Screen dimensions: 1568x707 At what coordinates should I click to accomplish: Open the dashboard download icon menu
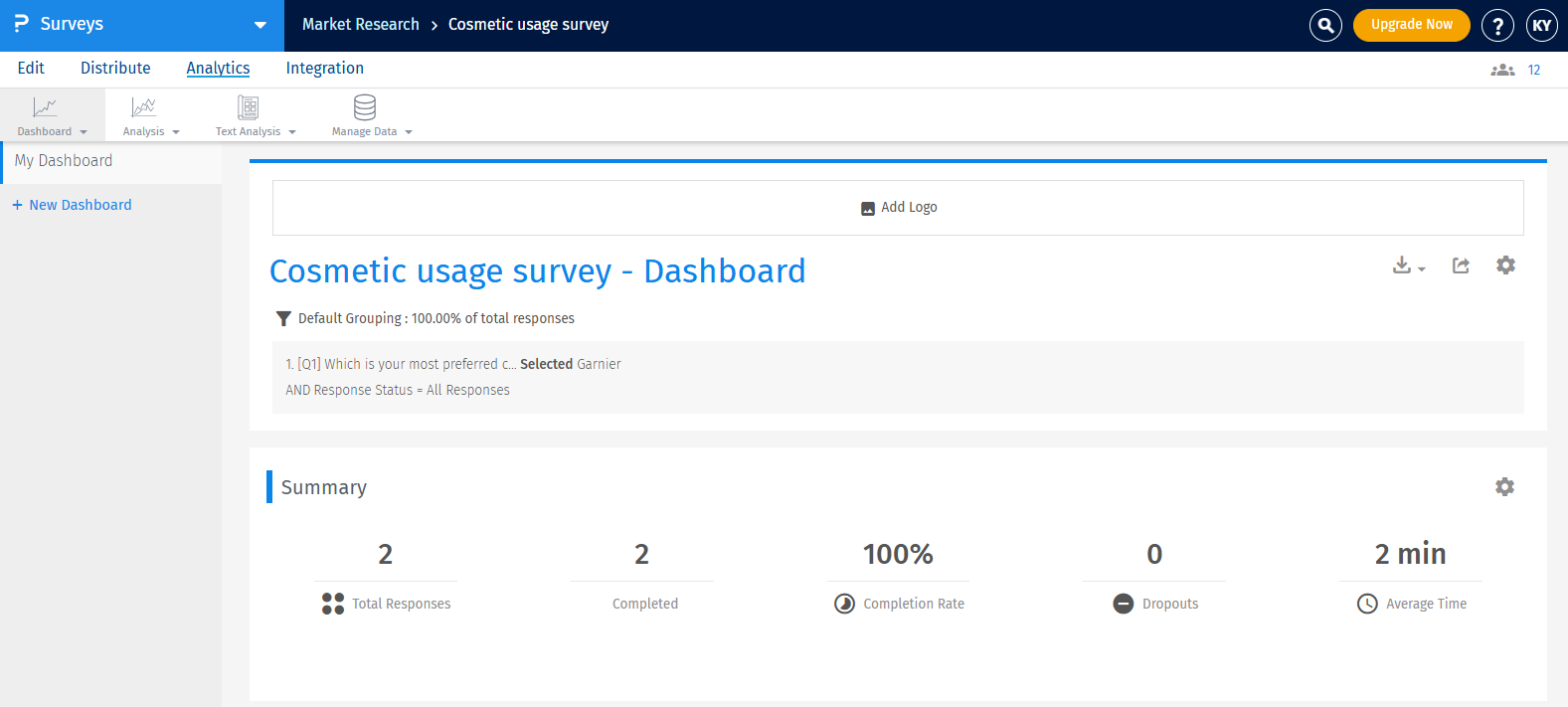point(1408,265)
